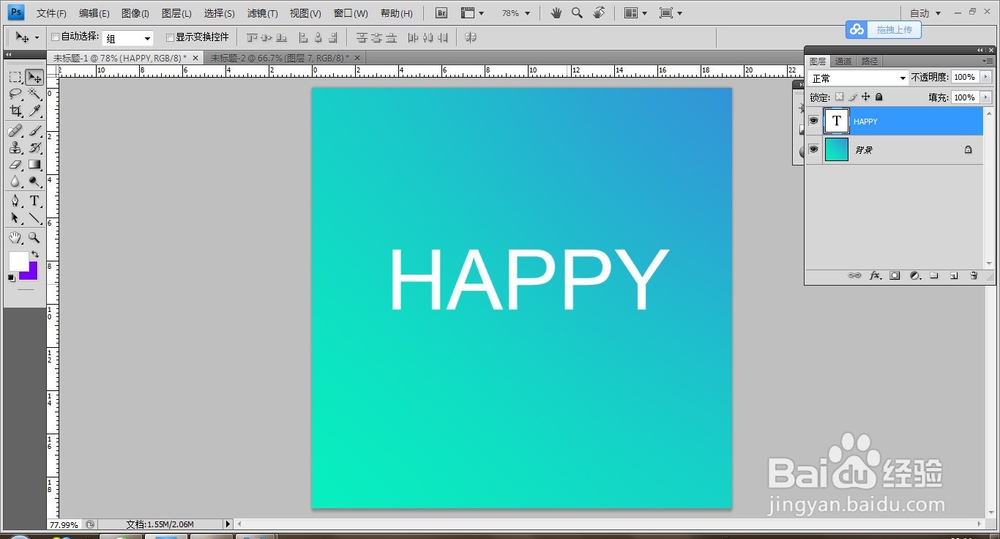This screenshot has width=1000, height=539.
Task: Toggle lock position
Action: [865, 97]
